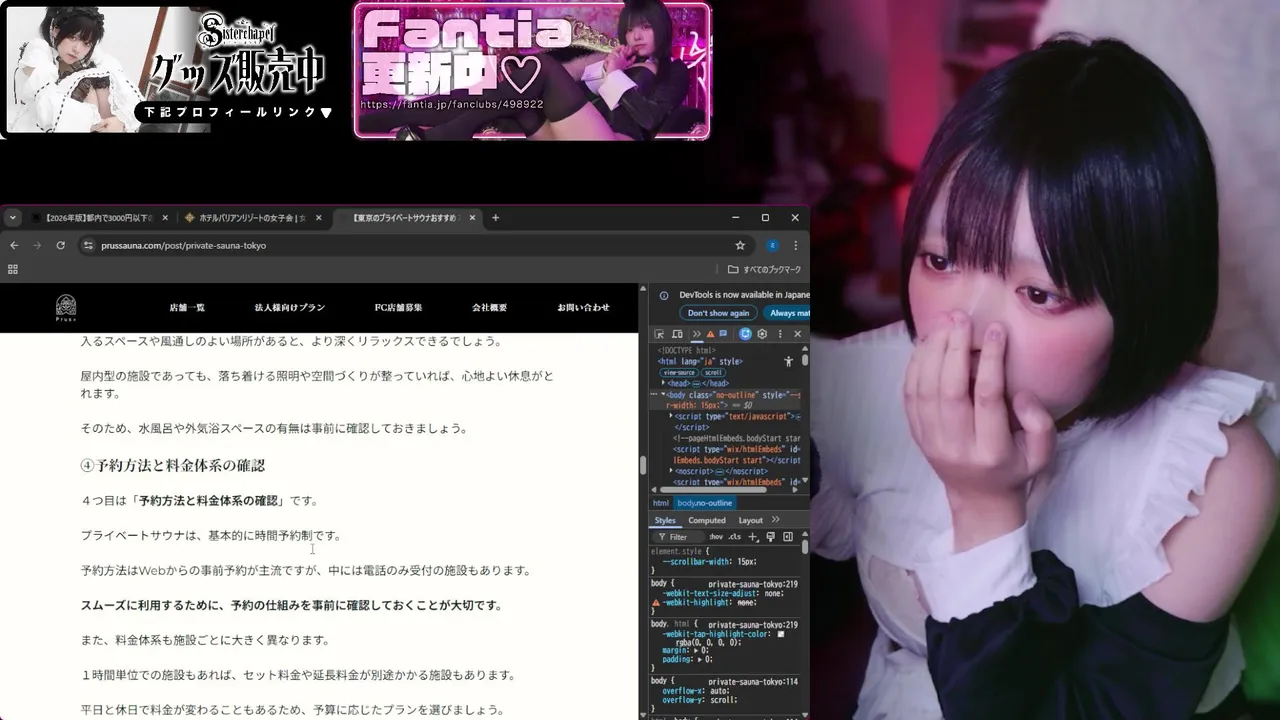Click the styles Filter field
The image size is (1280, 720).
tap(680, 537)
